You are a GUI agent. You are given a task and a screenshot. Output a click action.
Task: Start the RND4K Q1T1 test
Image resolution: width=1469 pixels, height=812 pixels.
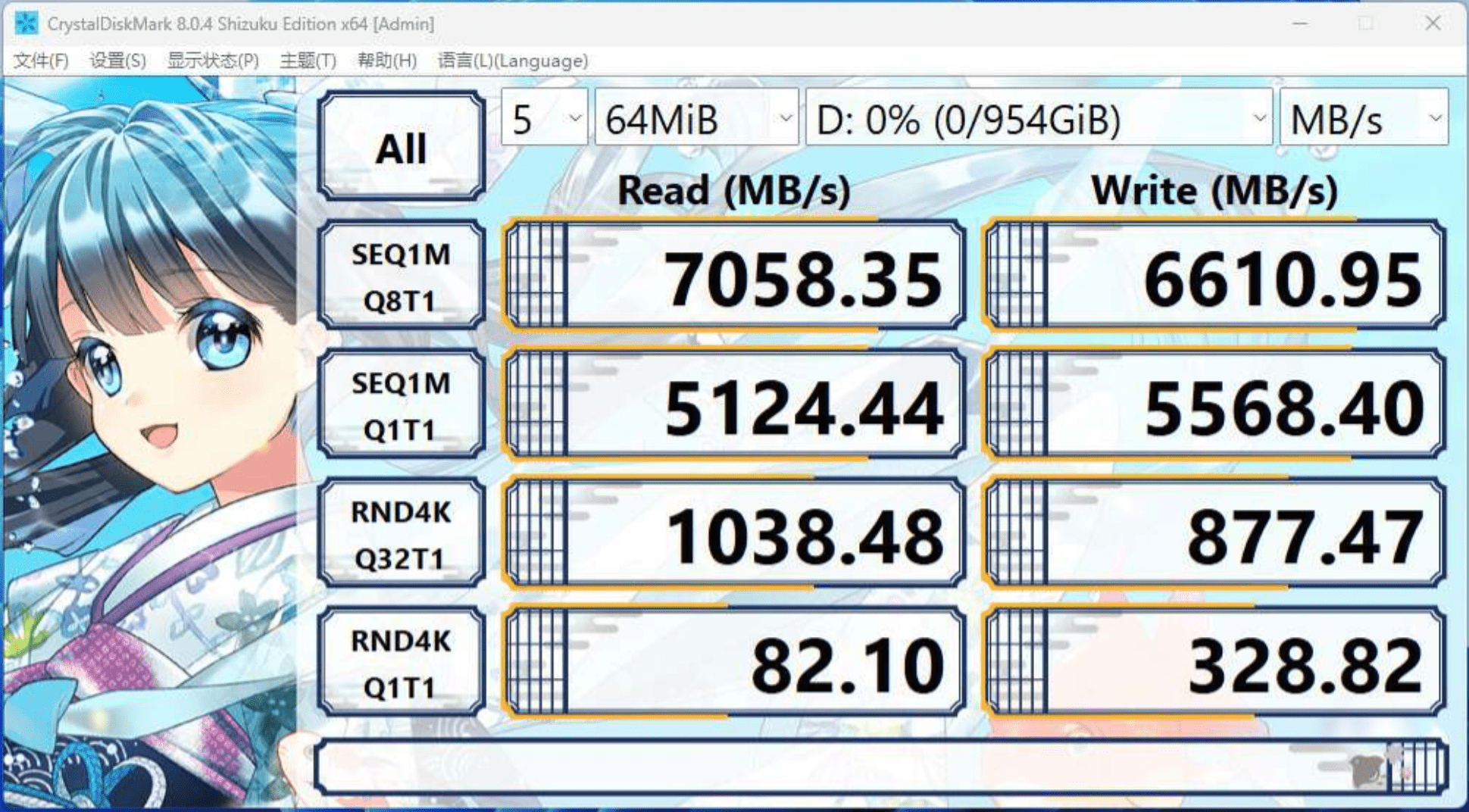pos(402,662)
